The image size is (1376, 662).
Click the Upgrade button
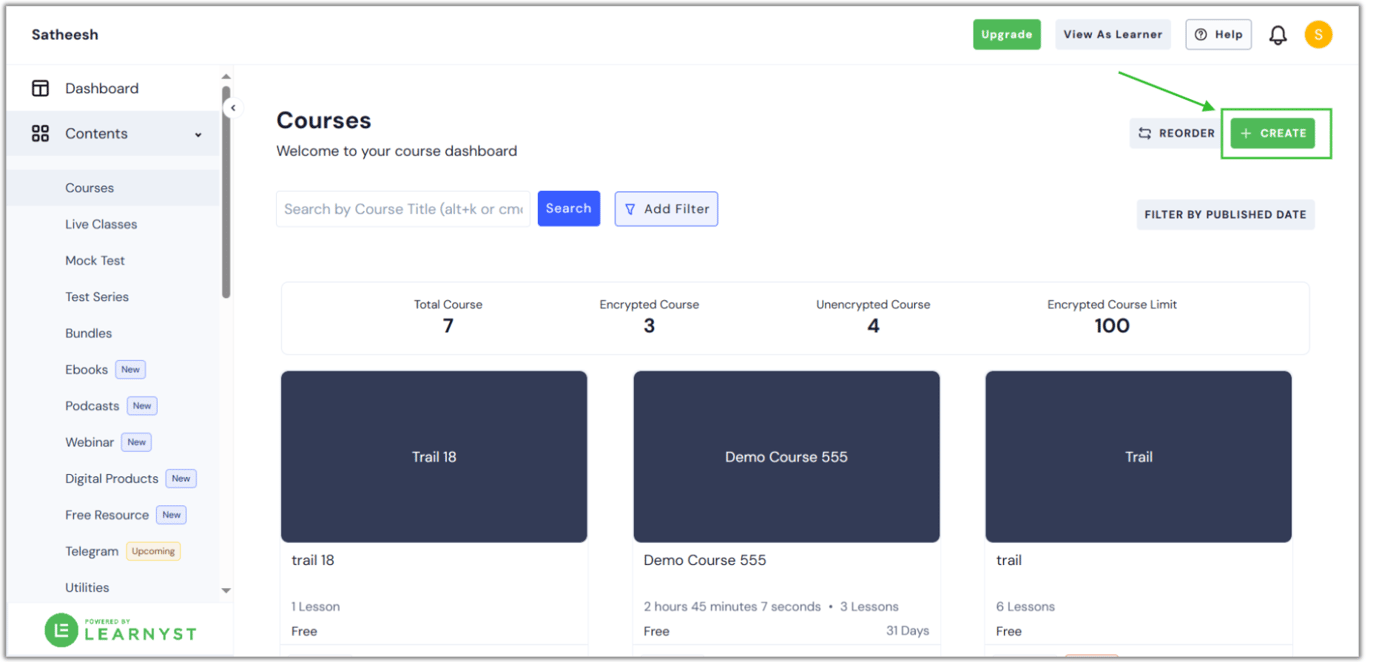click(x=1006, y=33)
